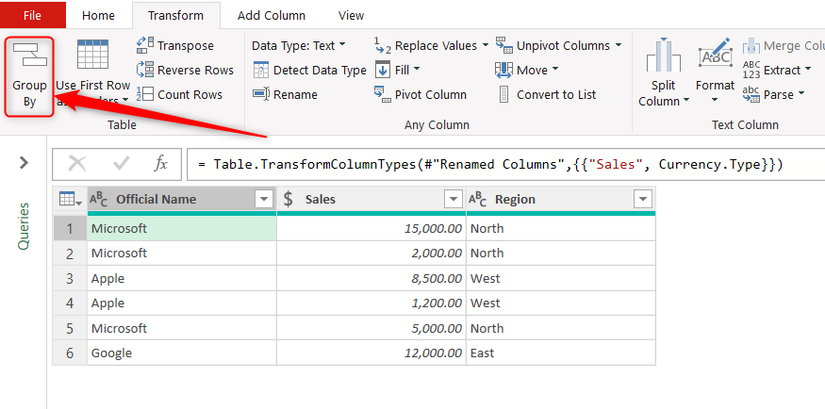Click the Transpose icon
Viewport: 825px width, 409px height.
point(145,45)
